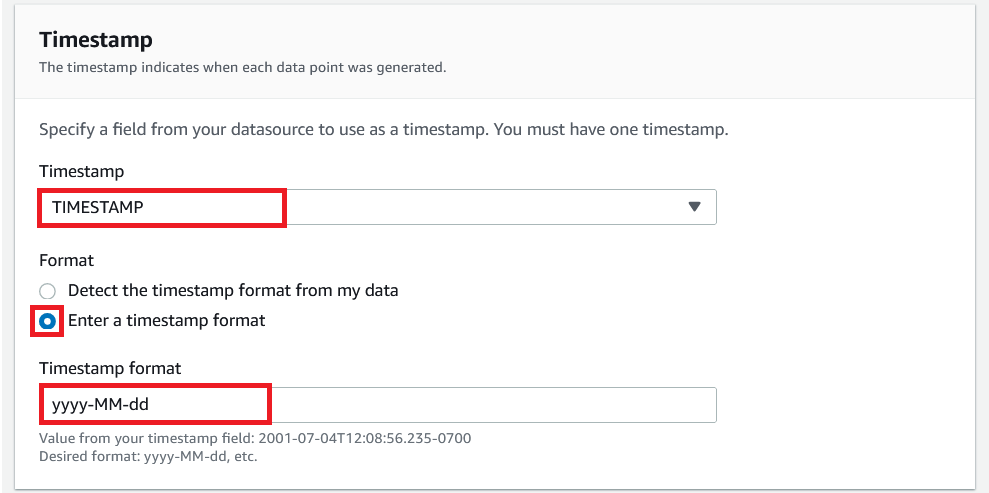Click the bold Timestamp section heading
This screenshot has width=989, height=493.
[x=96, y=40]
